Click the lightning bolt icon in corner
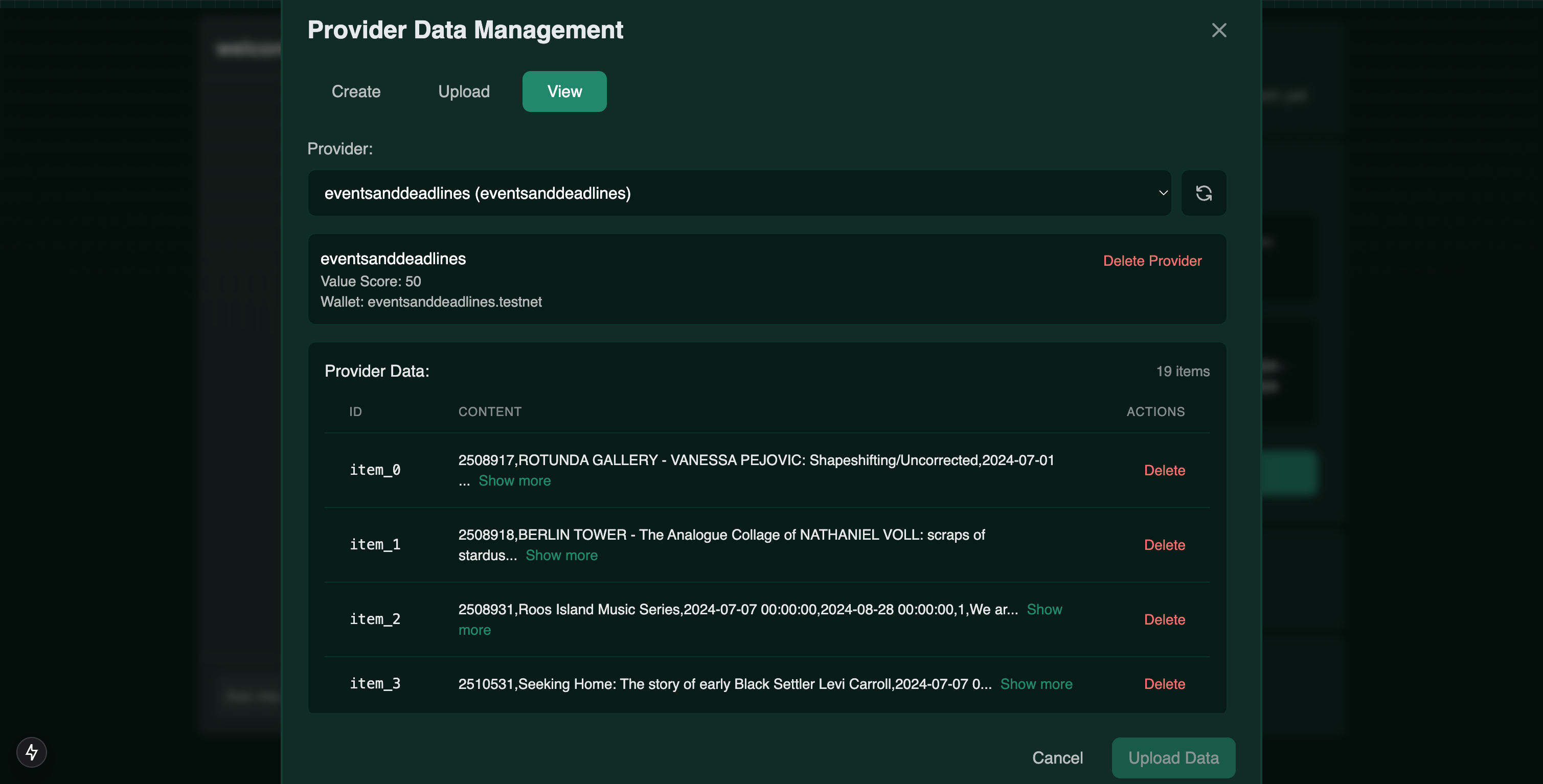Screen dimensions: 1543x784 tap(32, 752)
